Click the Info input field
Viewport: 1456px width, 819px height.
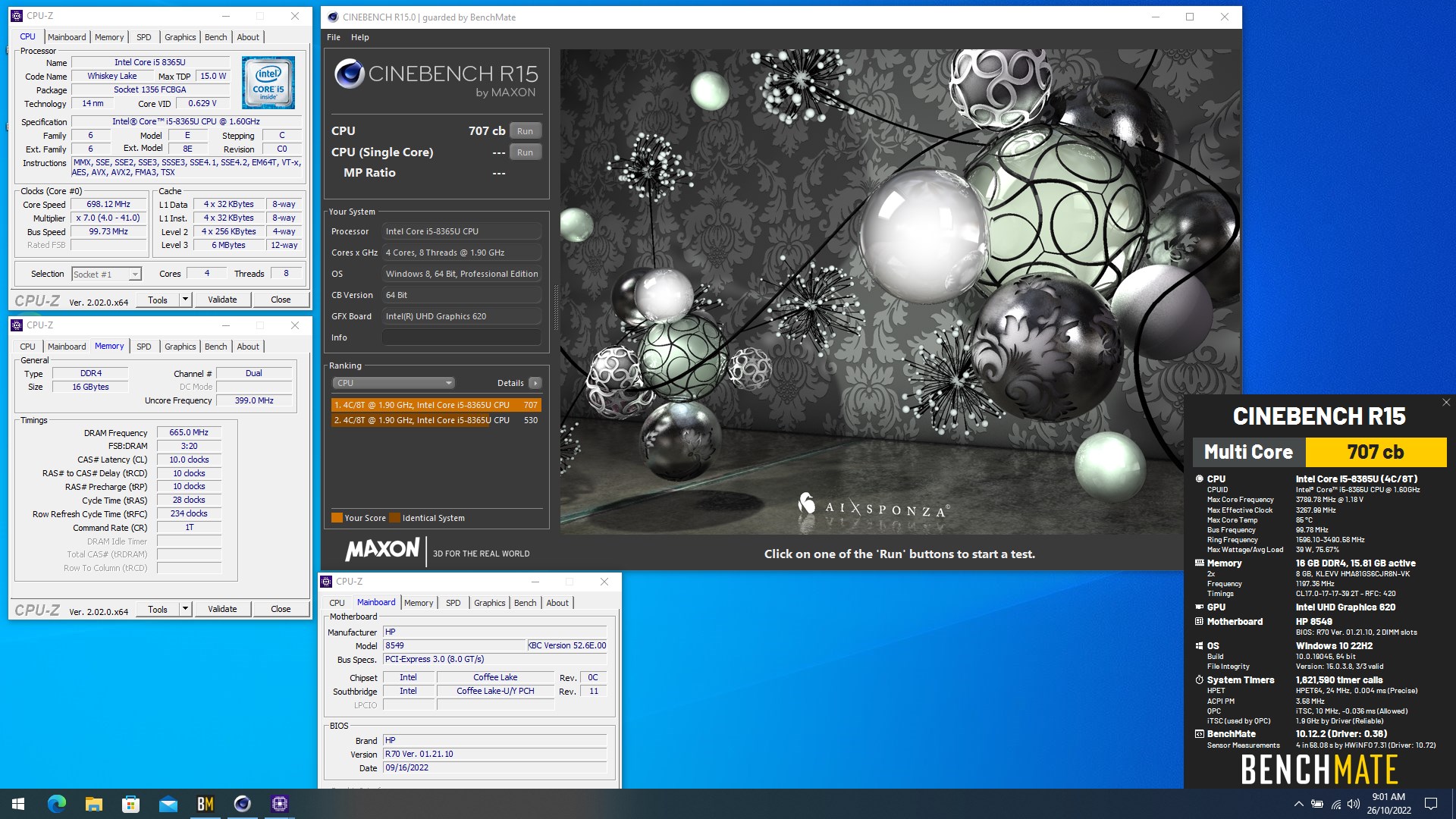click(462, 337)
